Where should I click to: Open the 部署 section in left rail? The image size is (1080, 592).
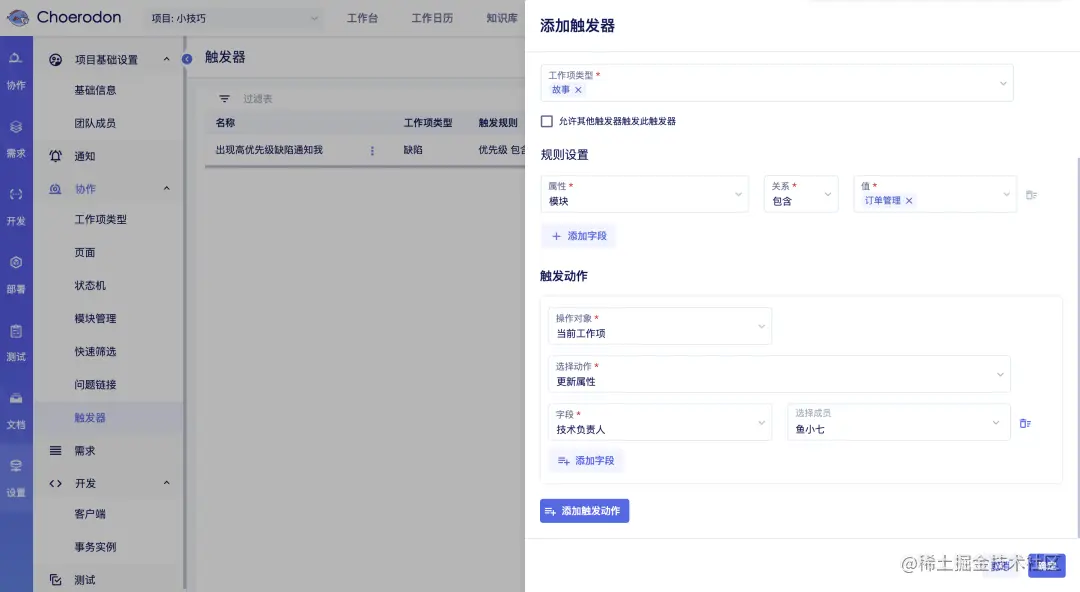coord(16,275)
